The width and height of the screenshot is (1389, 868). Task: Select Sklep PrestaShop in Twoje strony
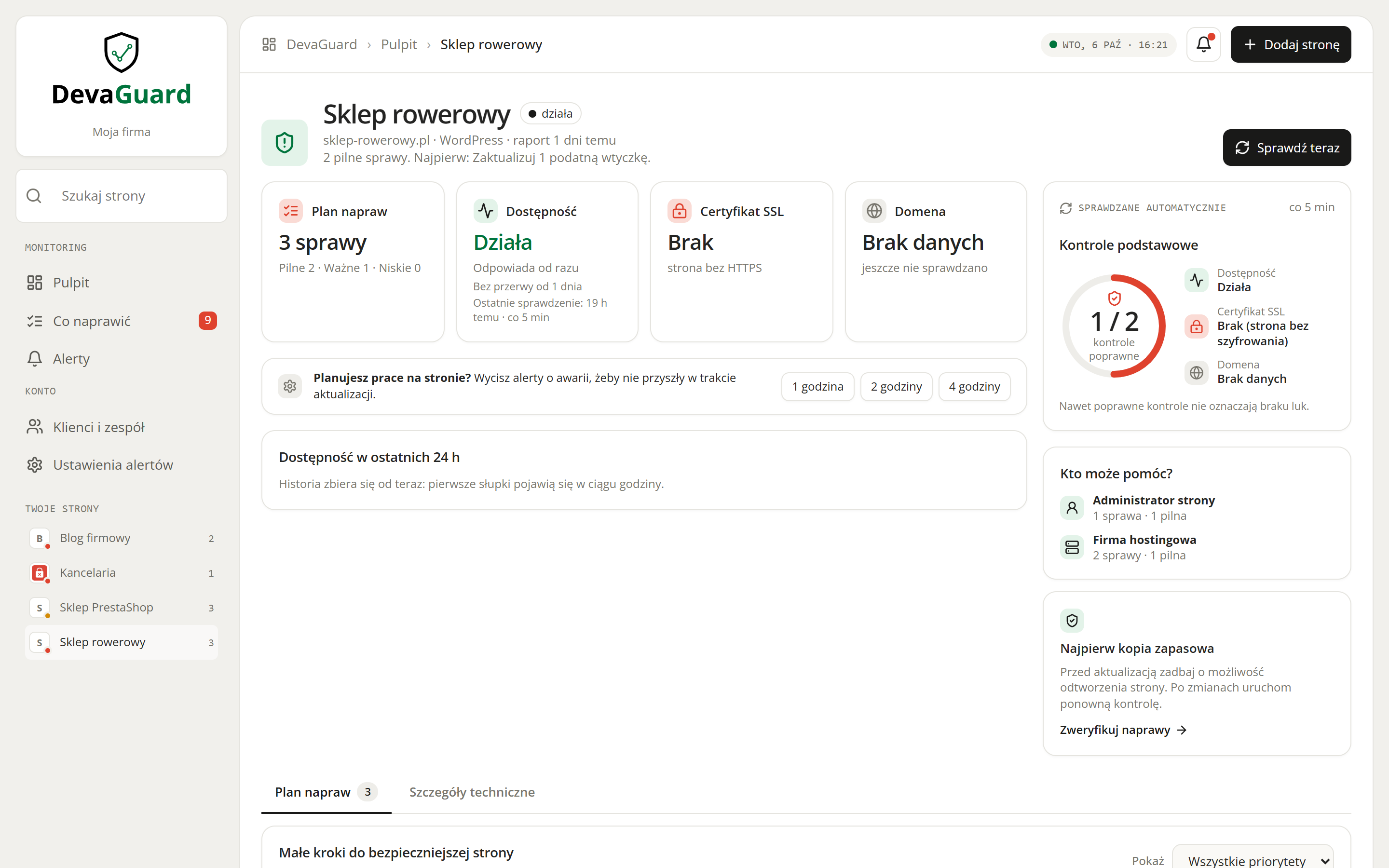tap(121, 608)
